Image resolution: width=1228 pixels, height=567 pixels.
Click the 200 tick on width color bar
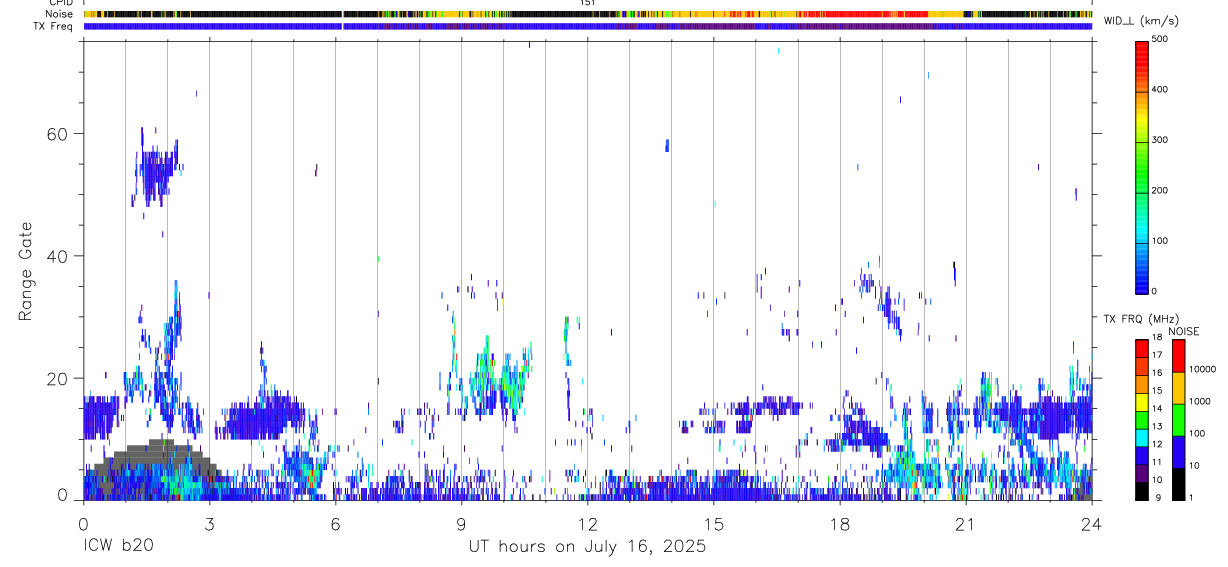point(1161,190)
